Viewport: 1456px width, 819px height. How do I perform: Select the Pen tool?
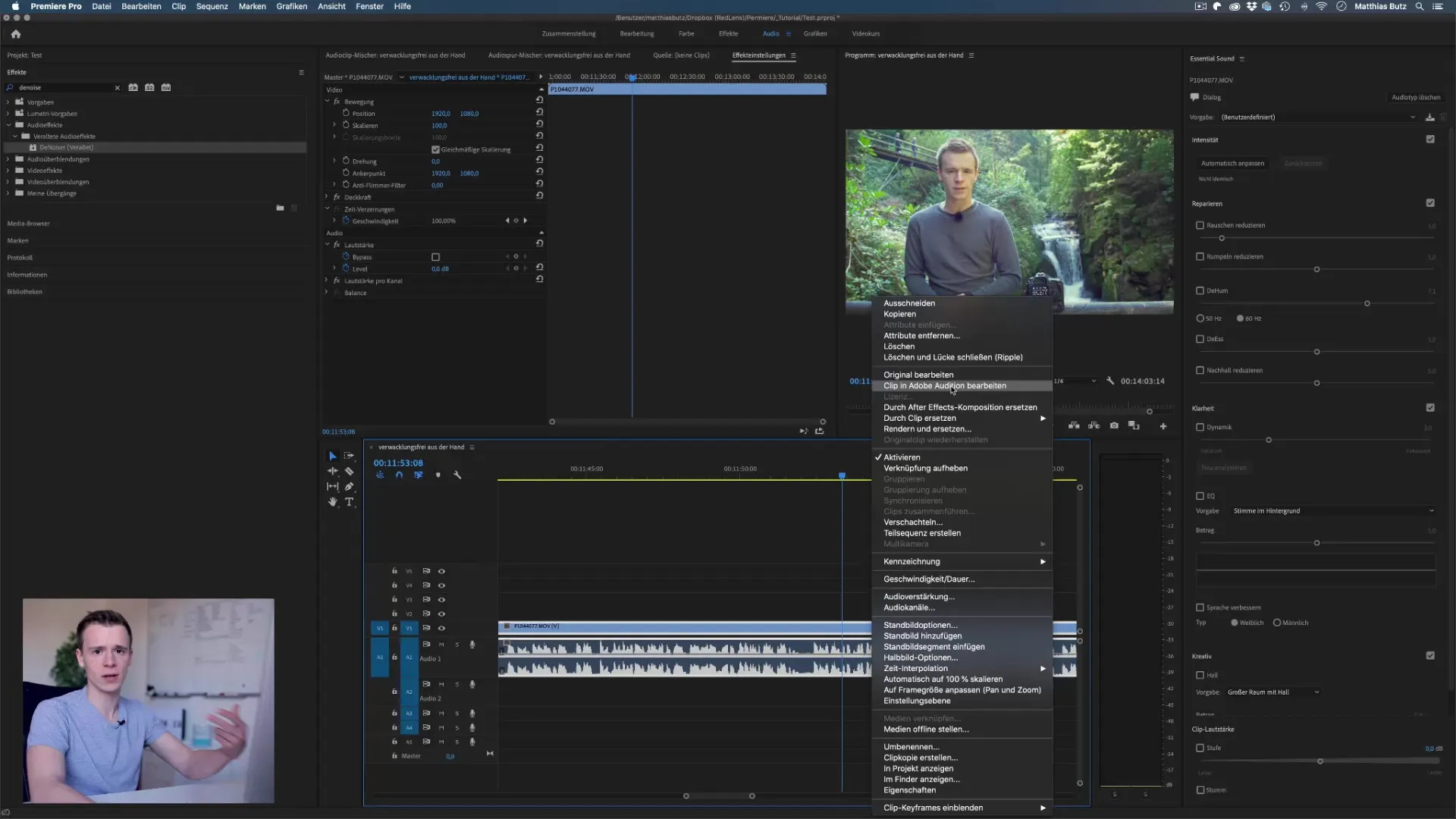349,487
